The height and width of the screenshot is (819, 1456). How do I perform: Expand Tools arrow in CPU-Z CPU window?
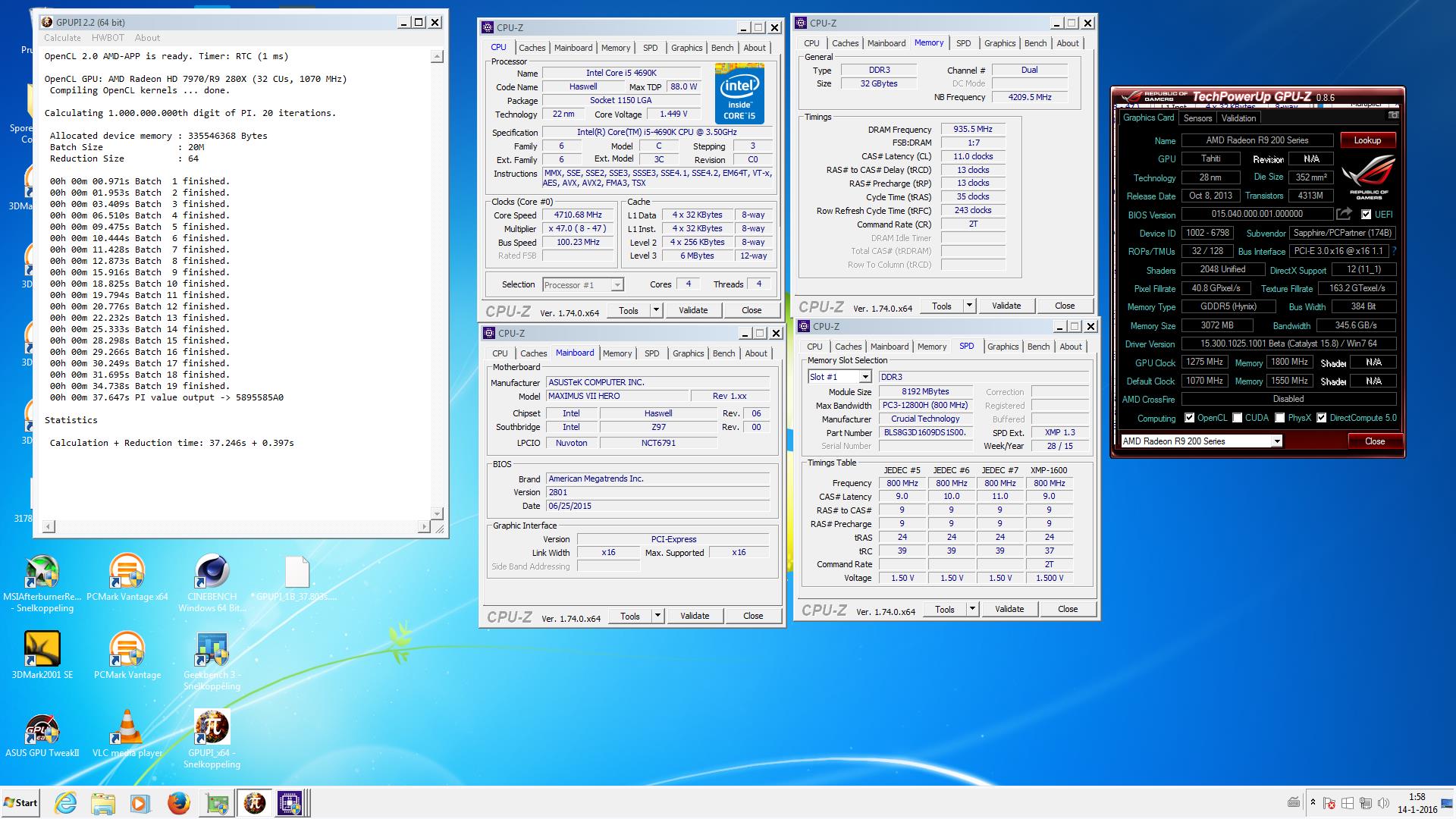[656, 310]
